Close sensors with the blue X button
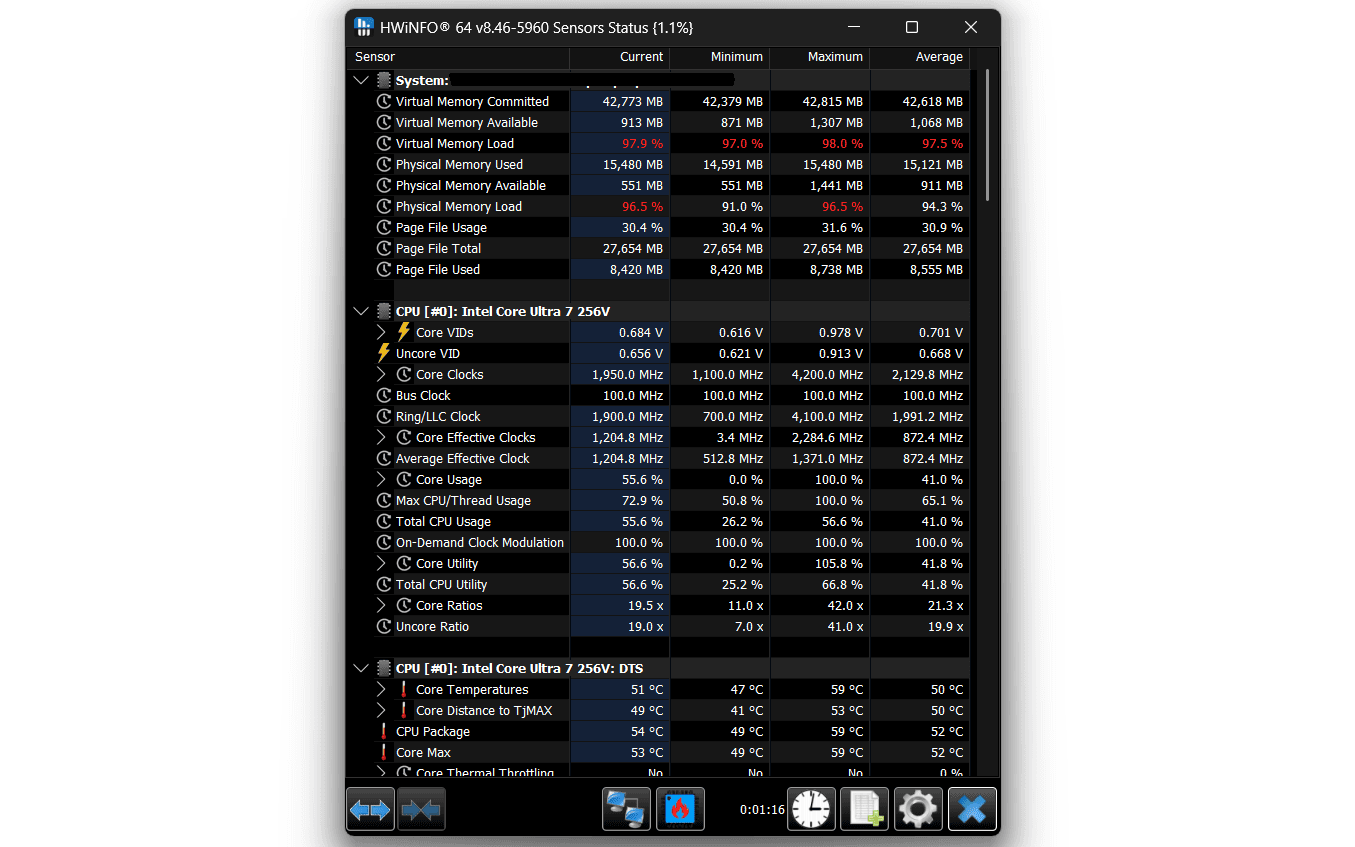The image size is (1355, 847). click(x=972, y=809)
